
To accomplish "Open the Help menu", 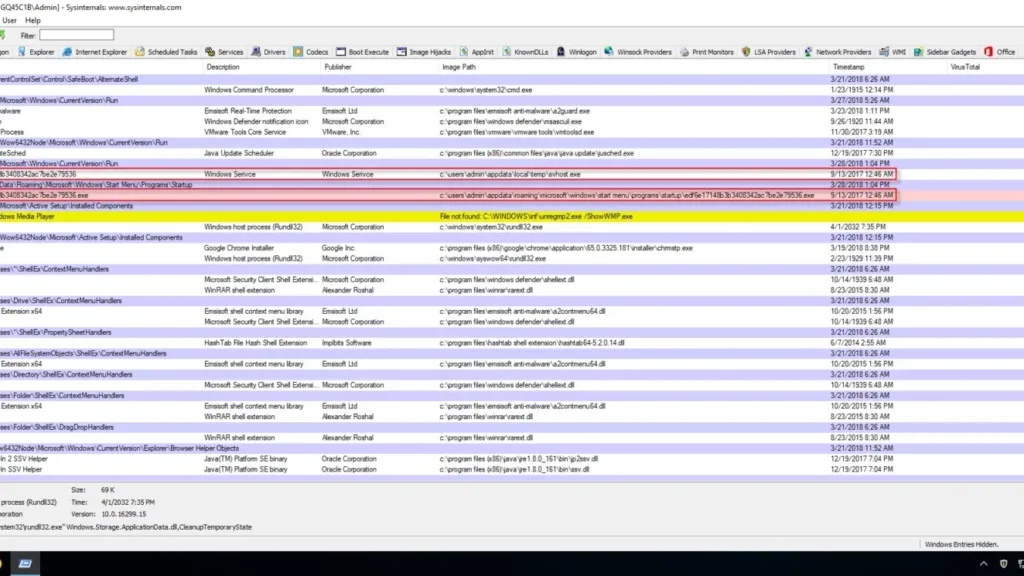I will pyautogui.click(x=33, y=20).
